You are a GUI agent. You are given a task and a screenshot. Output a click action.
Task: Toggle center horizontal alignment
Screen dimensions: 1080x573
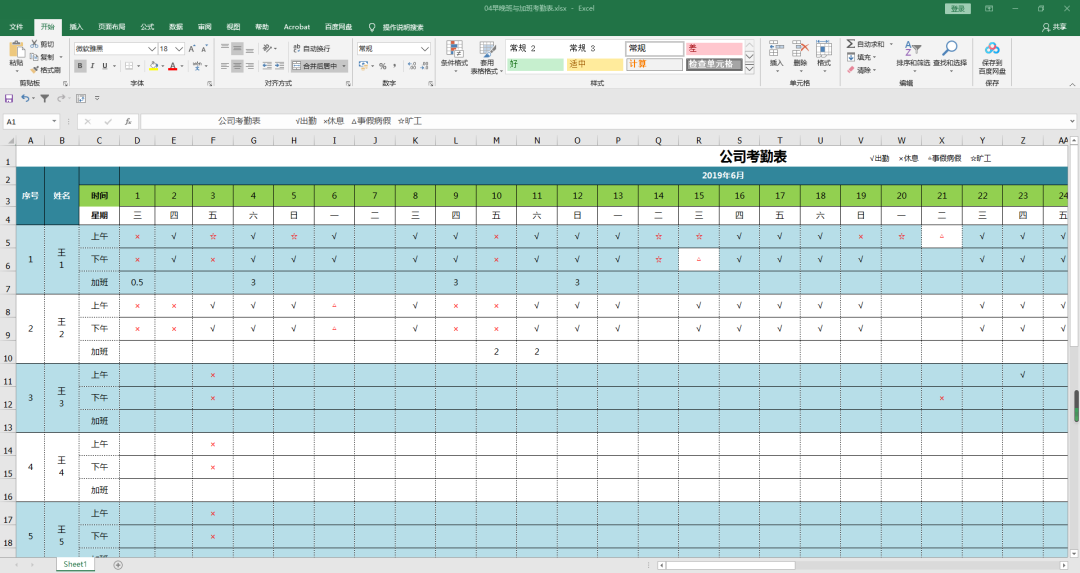click(x=237, y=66)
